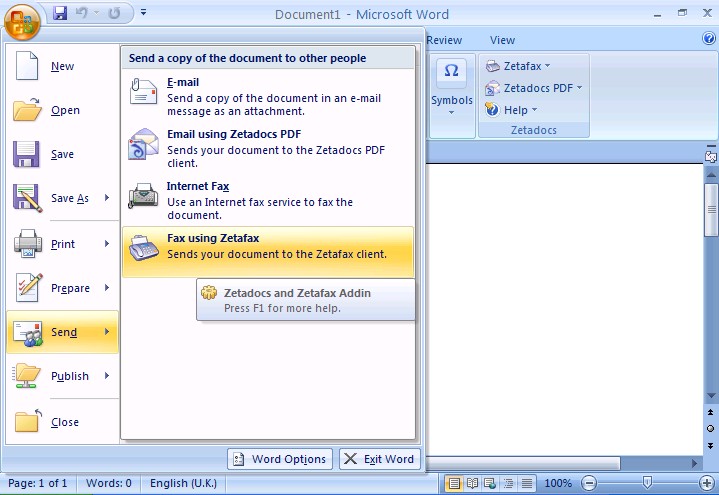Image resolution: width=719 pixels, height=495 pixels.
Task: Click the Zoom Out minus button
Action: (589, 483)
